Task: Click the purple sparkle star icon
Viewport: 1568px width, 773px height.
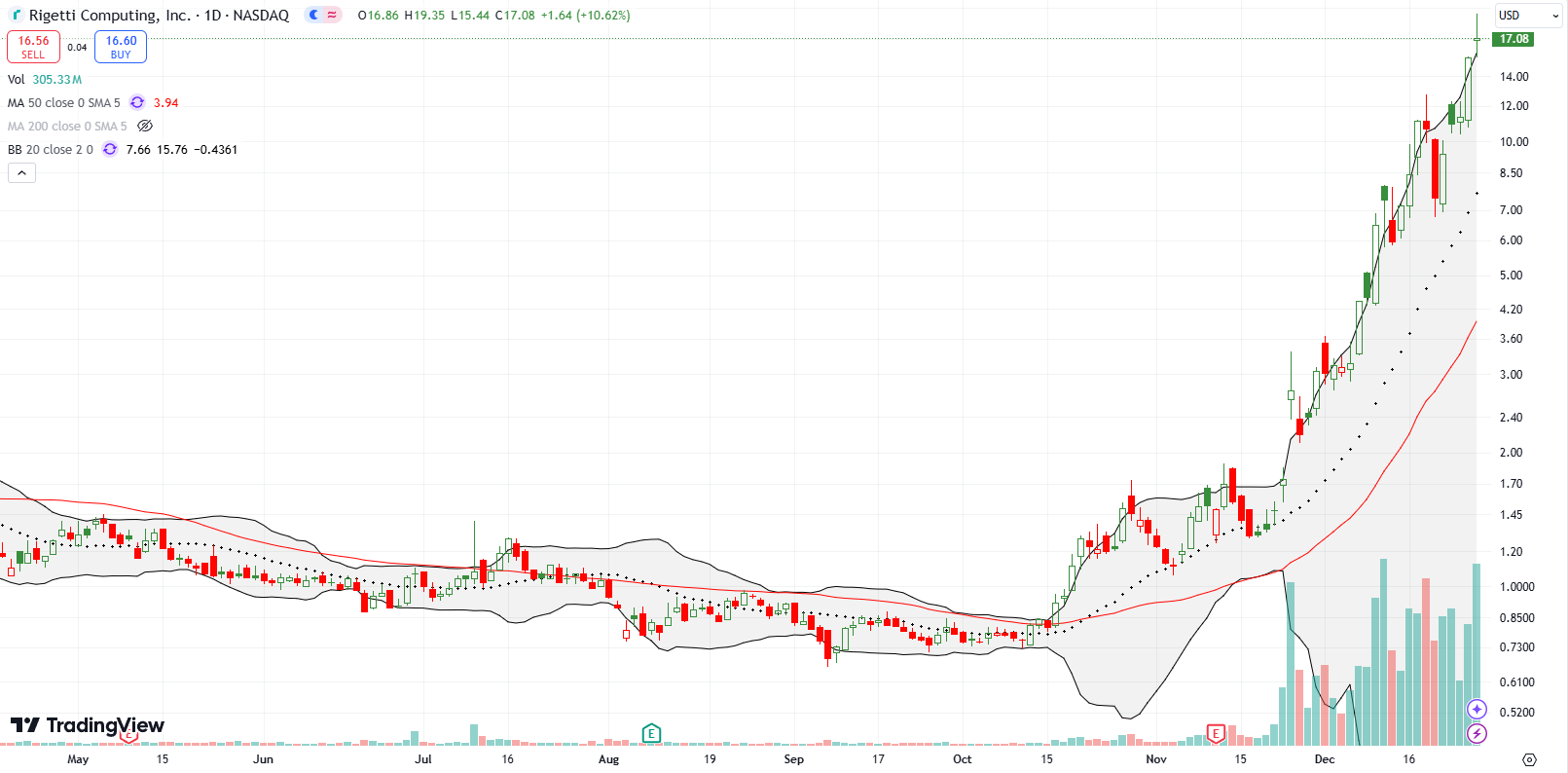Action: (1477, 709)
